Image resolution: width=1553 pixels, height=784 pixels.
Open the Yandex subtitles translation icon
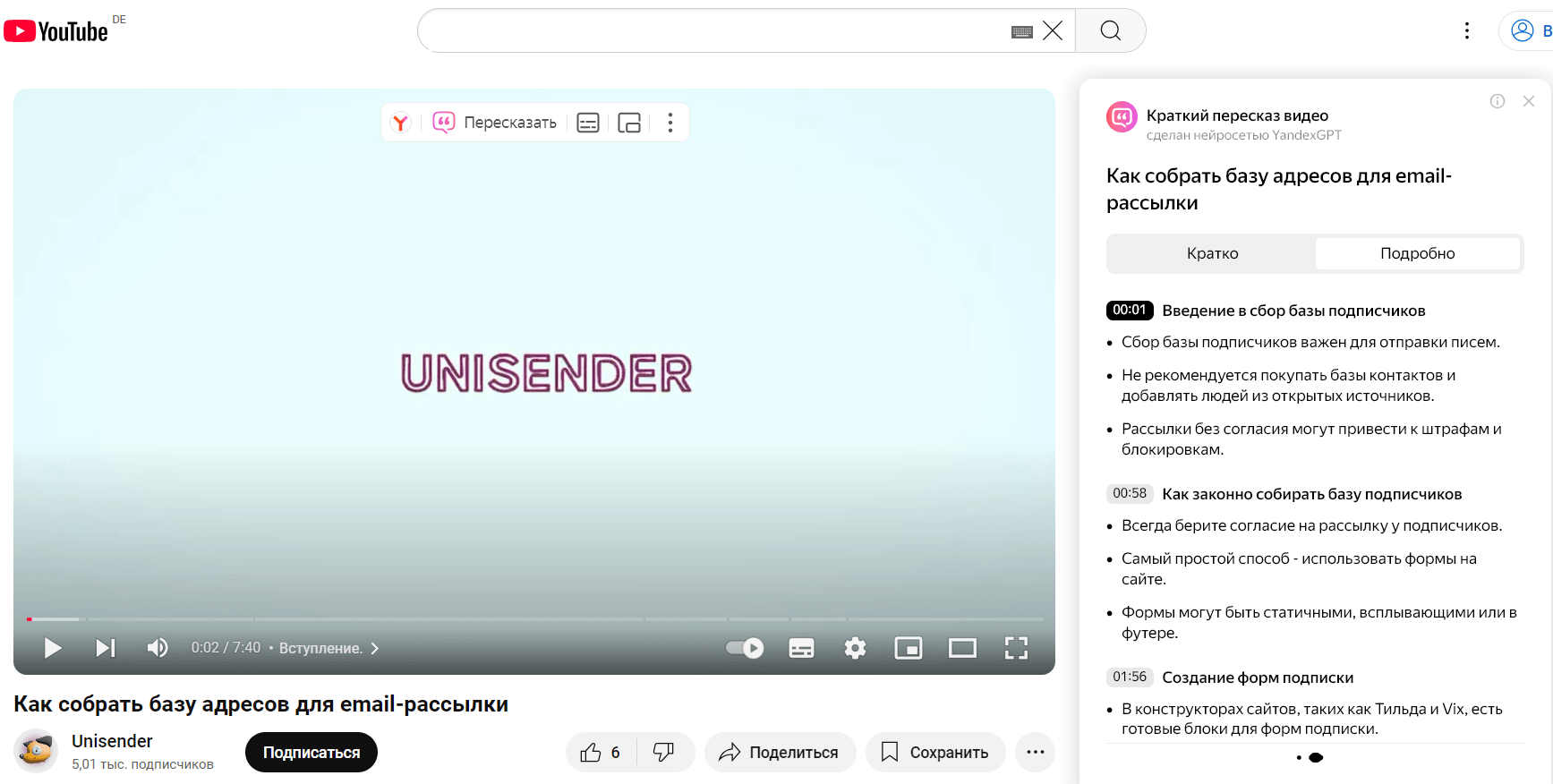coord(588,123)
